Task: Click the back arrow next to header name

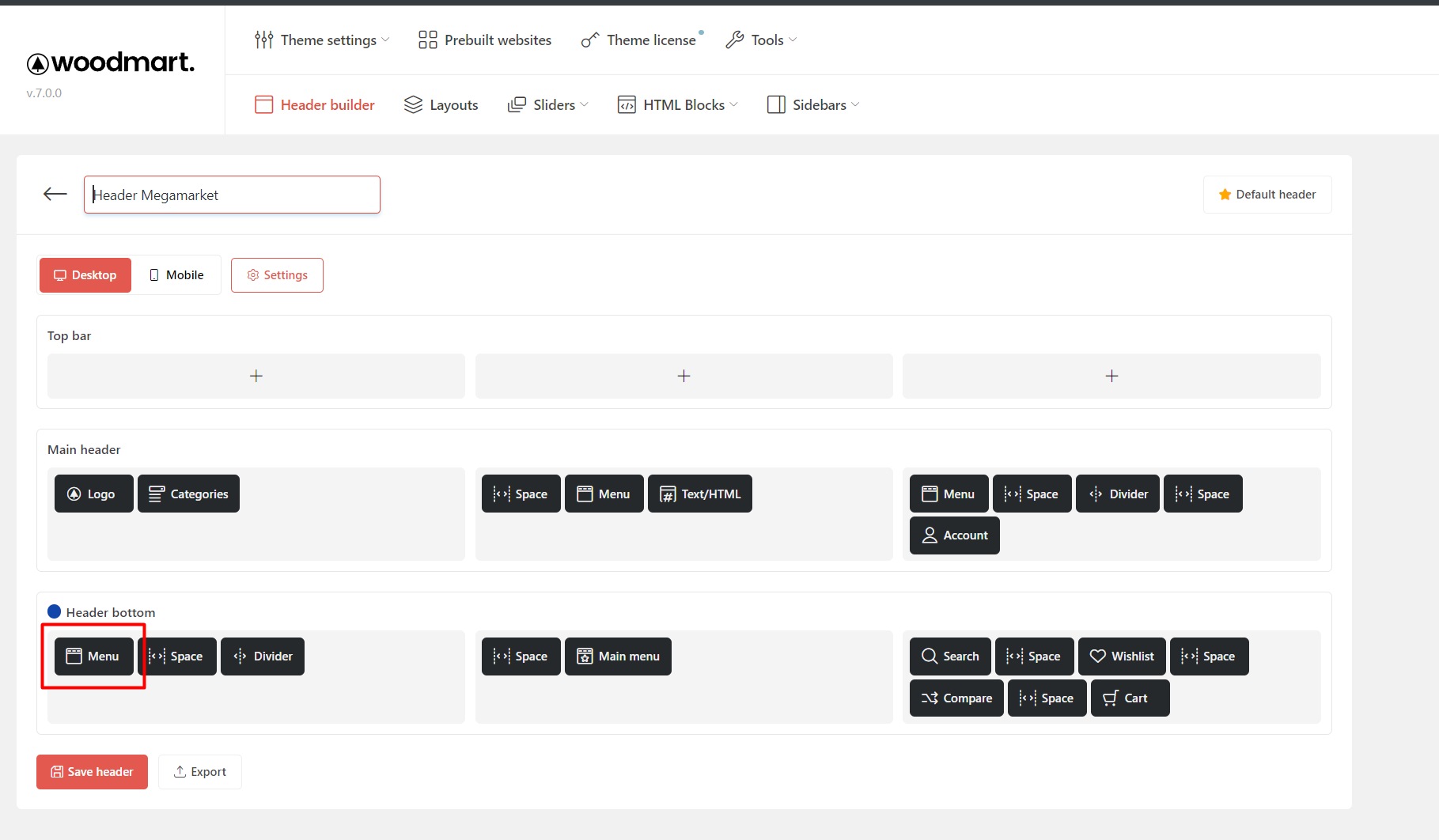Action: coord(55,195)
